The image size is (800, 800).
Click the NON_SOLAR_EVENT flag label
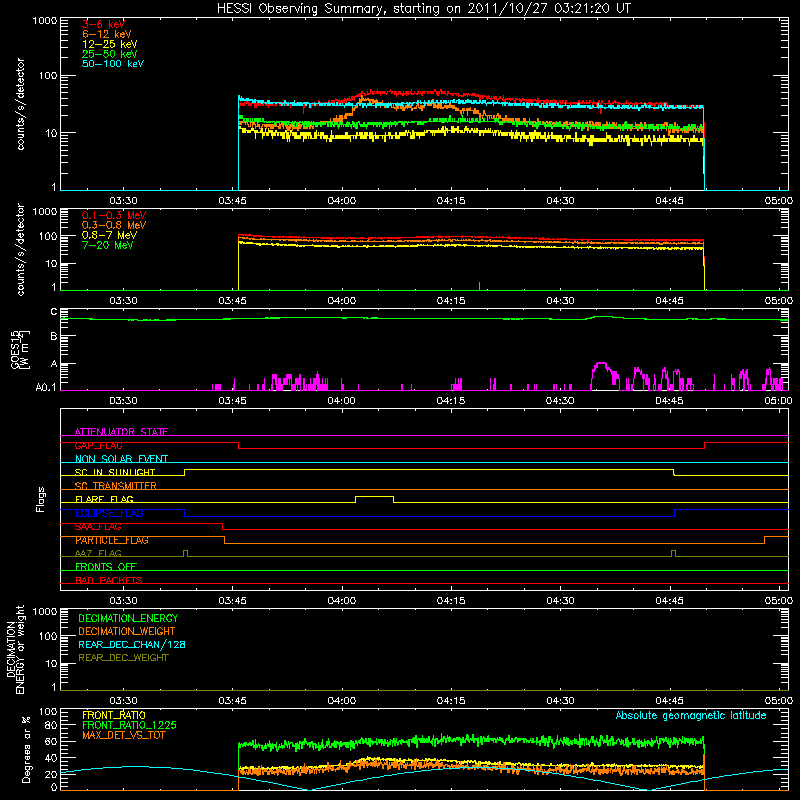tap(121, 459)
